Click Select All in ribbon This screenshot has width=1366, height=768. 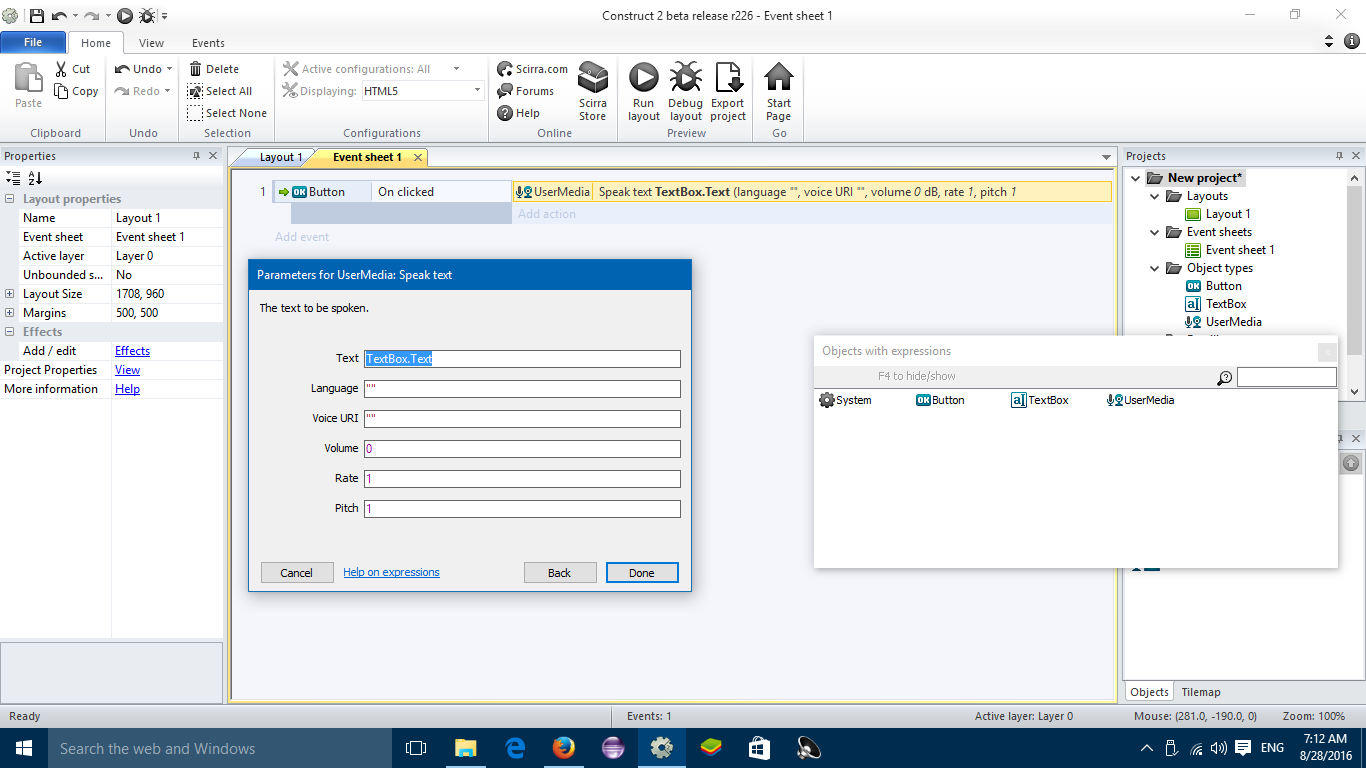coord(220,91)
